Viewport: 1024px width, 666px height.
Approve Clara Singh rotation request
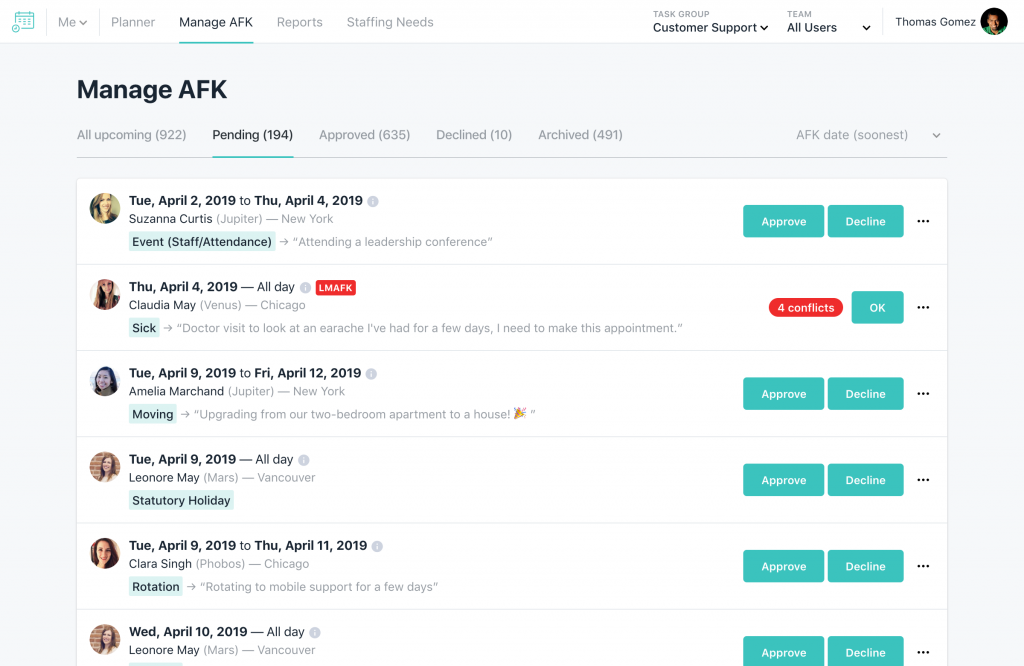(783, 566)
